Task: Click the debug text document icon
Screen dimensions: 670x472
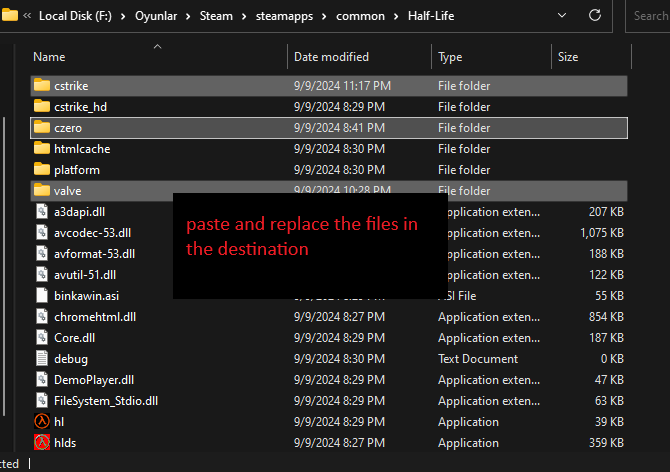Action: [42, 359]
